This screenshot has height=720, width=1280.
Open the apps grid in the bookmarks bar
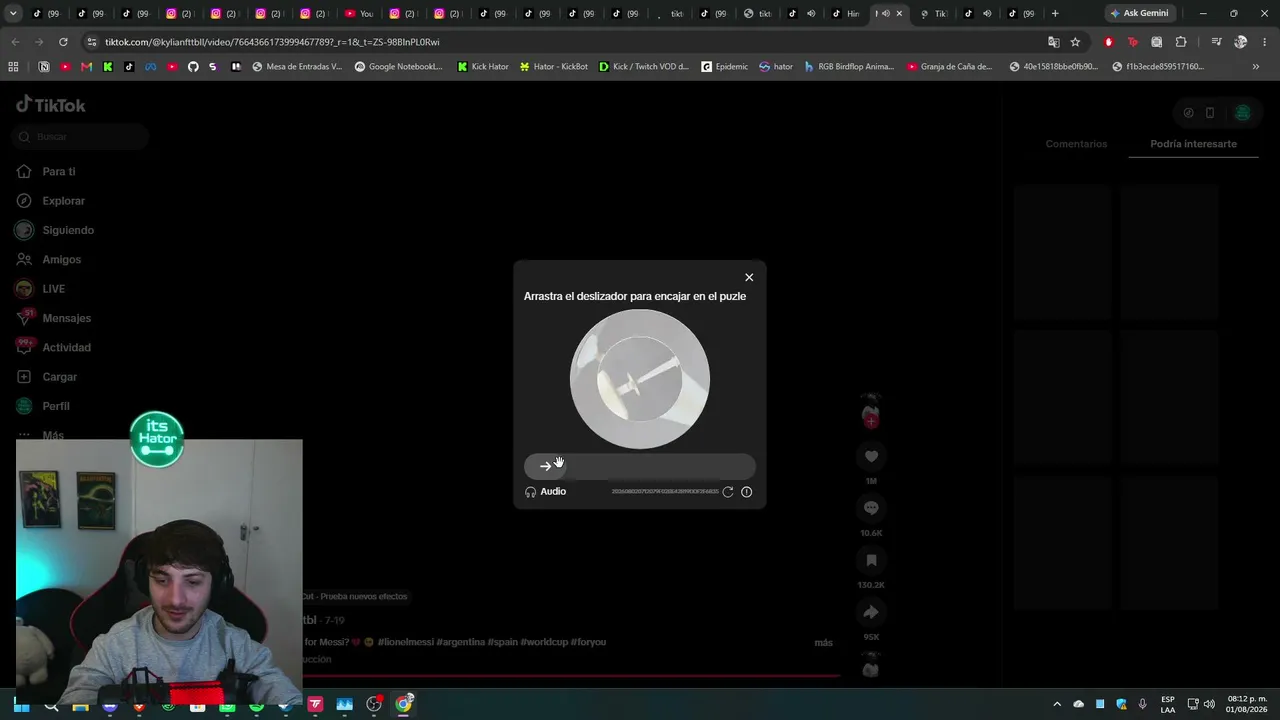point(13,67)
